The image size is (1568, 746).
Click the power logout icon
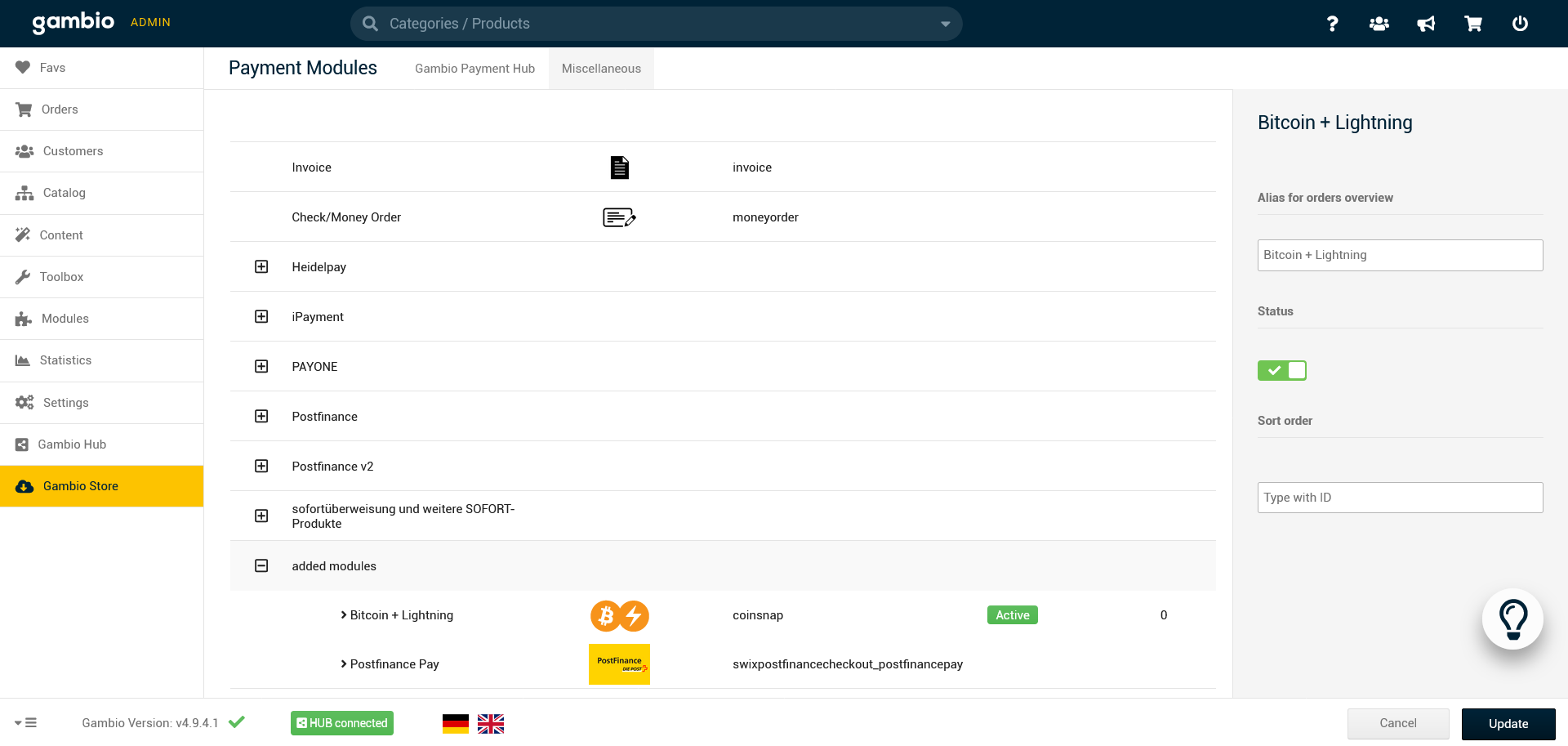tap(1520, 24)
